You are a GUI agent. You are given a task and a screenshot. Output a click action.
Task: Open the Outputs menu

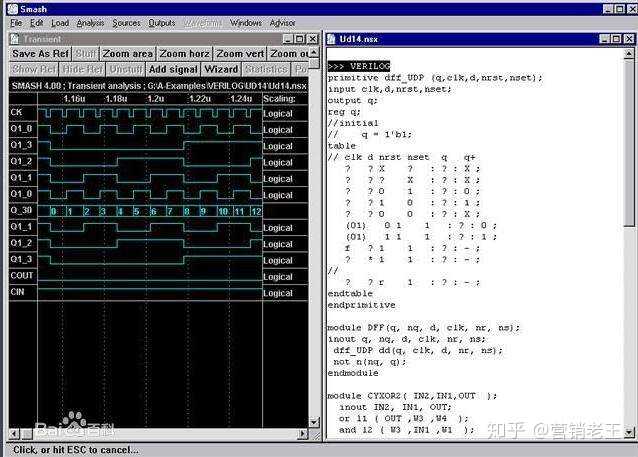(161, 22)
